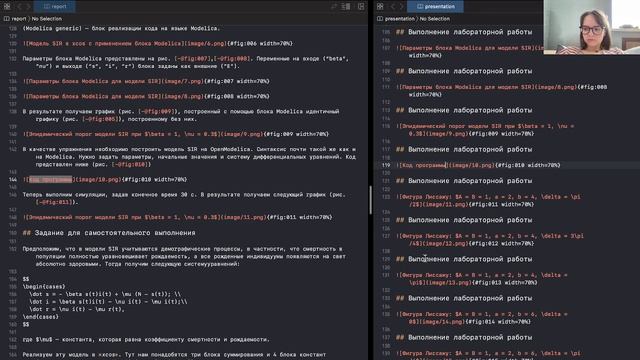Click file icon in the presentation breadcrumb

click(380, 19)
